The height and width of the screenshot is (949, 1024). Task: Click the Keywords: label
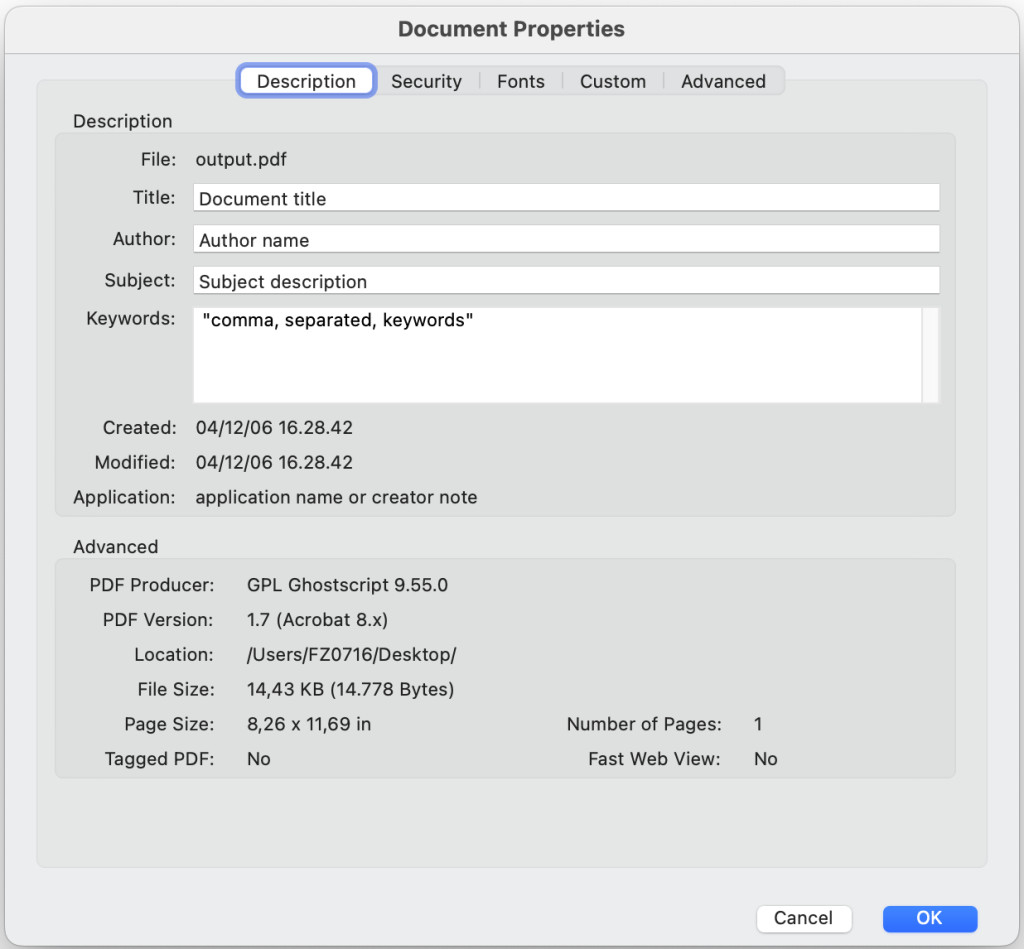tap(131, 319)
